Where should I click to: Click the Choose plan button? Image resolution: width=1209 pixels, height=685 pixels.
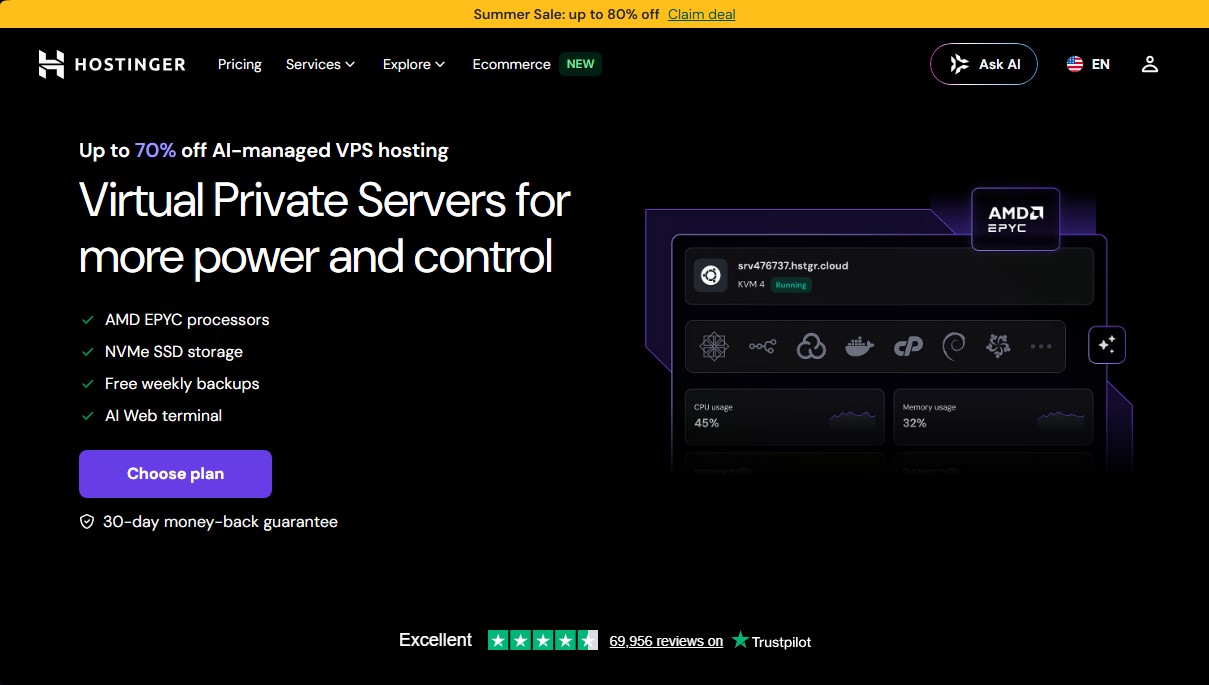click(x=175, y=474)
